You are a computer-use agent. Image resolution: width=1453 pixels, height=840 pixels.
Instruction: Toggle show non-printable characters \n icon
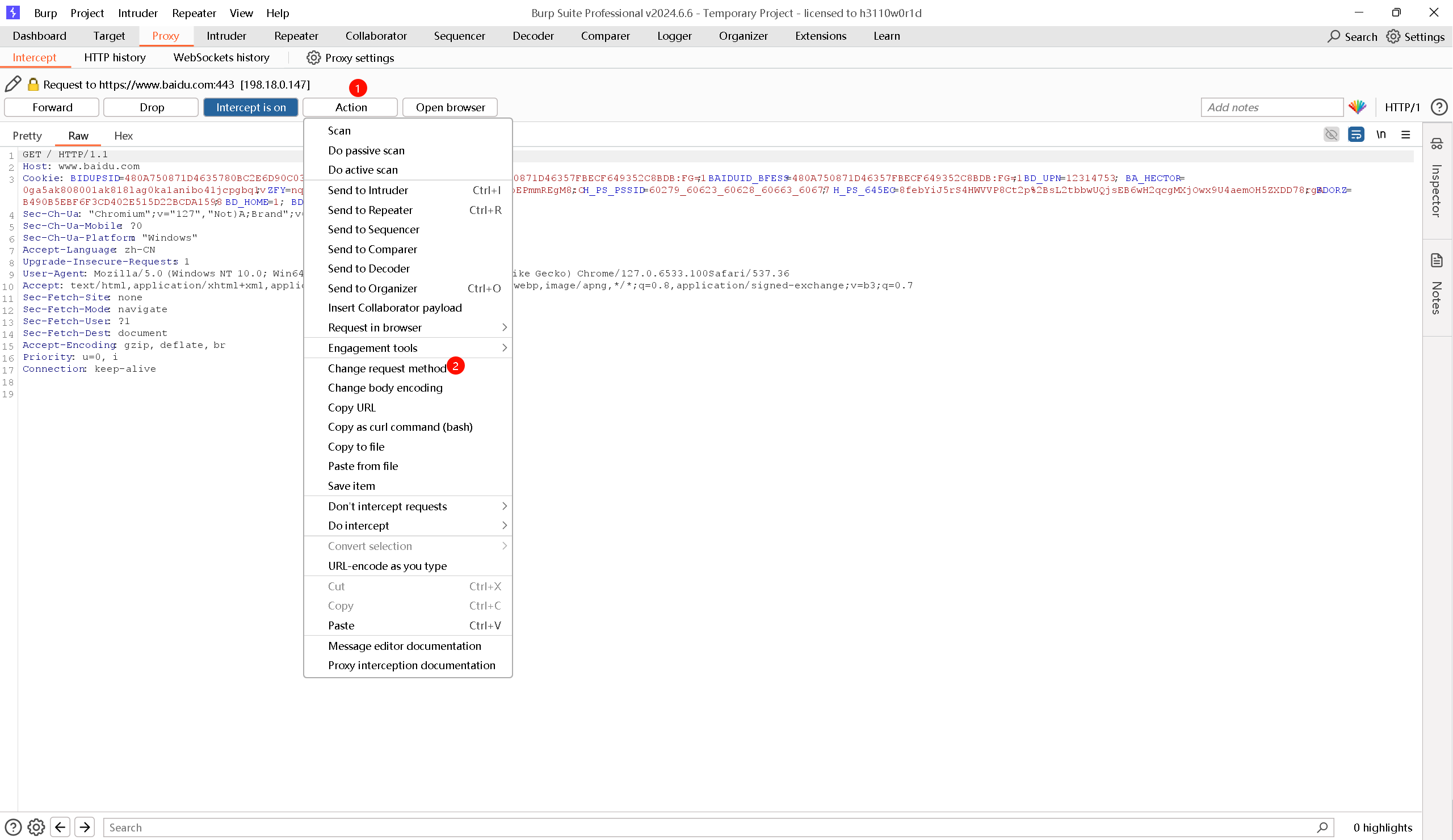pos(1381,135)
